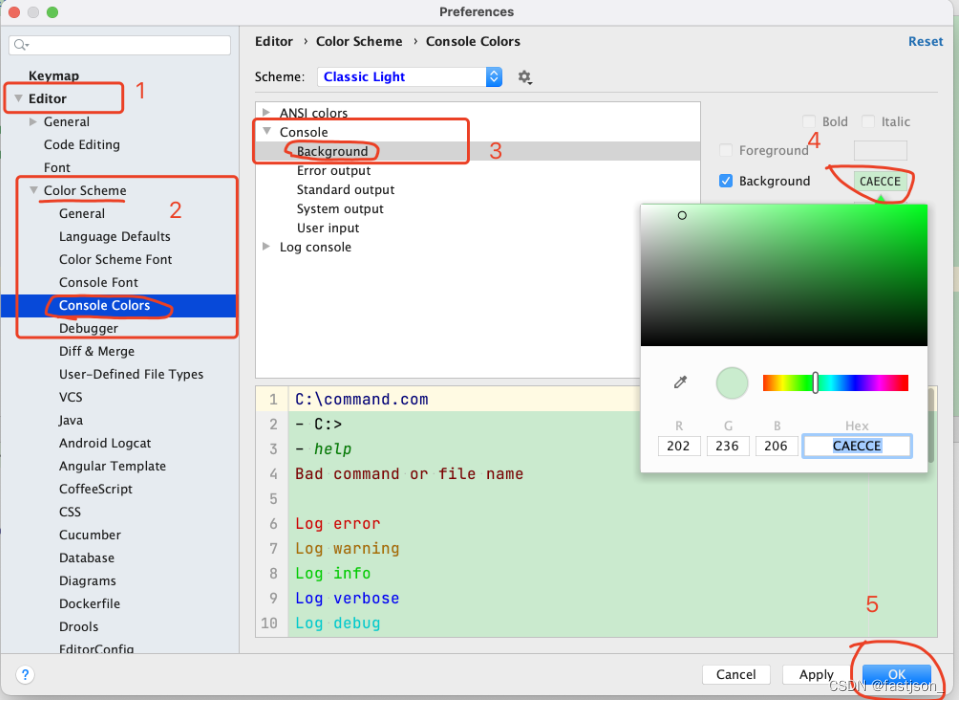Select Java color settings
The width and height of the screenshot is (960, 703).
(x=71, y=420)
